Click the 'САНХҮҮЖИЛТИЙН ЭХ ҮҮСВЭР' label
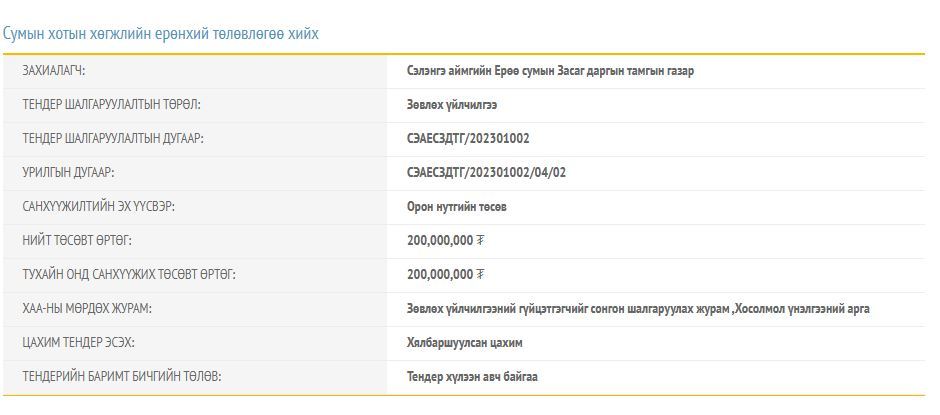The height and width of the screenshot is (415, 940). (106, 207)
